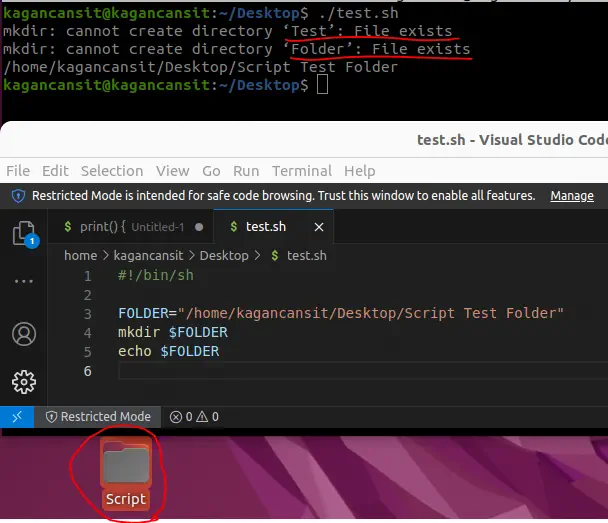Image resolution: width=608 pixels, height=523 pixels.
Task: Click empty line 6 in the editor
Action: tap(300, 371)
